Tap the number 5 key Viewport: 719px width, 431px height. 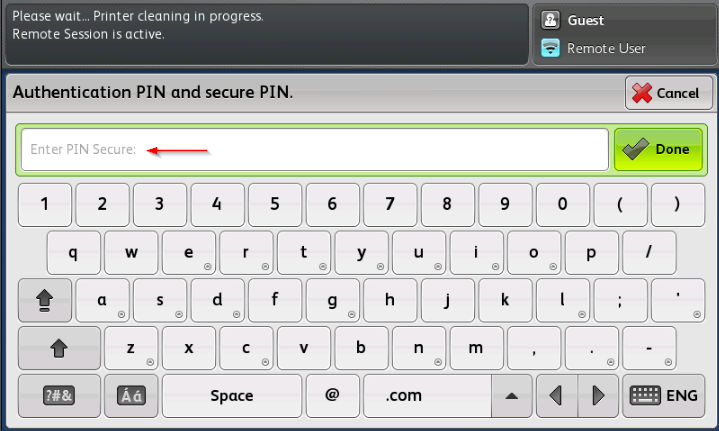click(x=275, y=205)
